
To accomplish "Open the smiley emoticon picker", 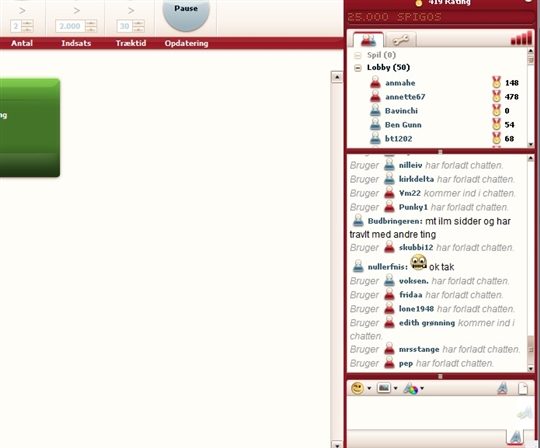I will (357, 388).
